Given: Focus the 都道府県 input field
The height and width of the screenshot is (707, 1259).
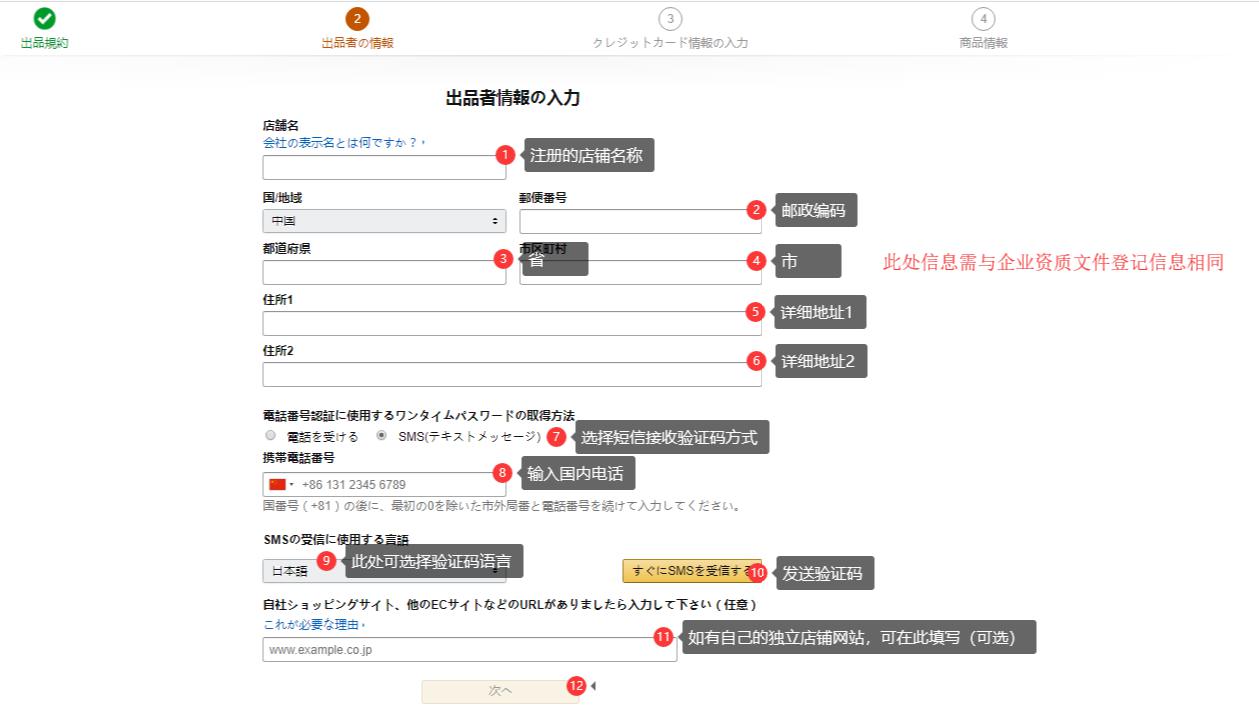Looking at the screenshot, I should [384, 272].
